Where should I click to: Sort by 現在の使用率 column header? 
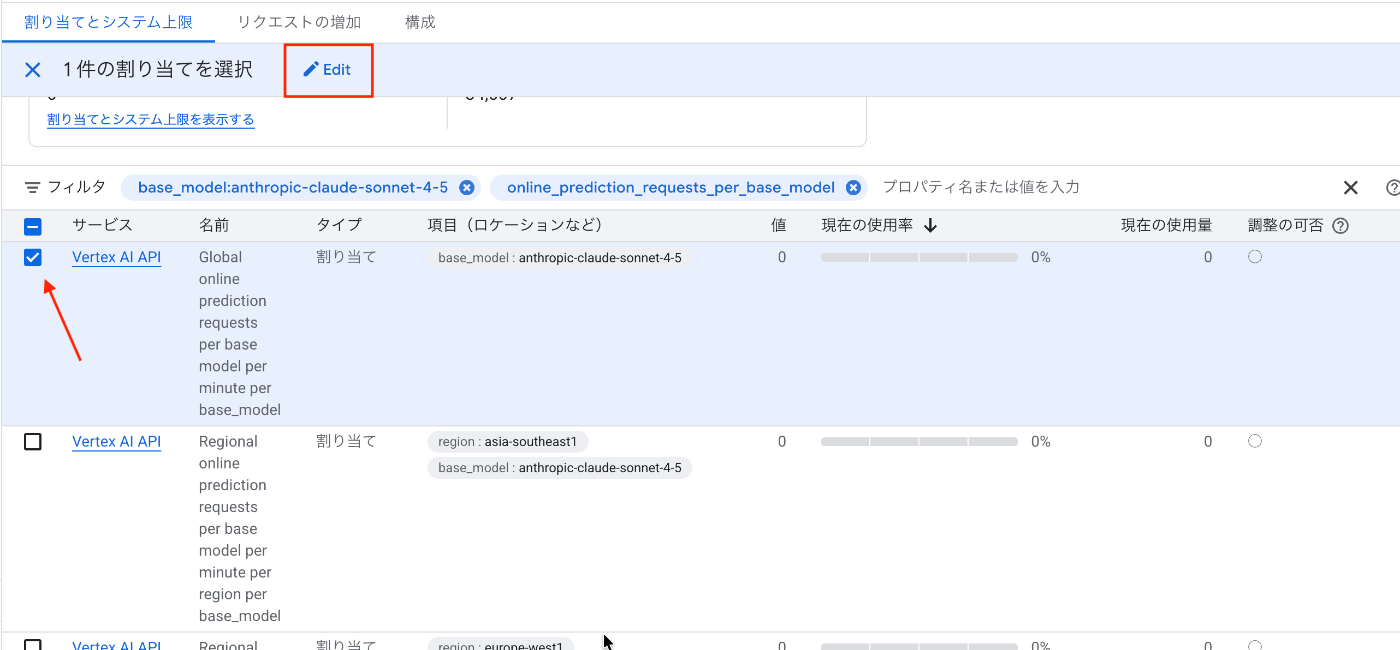click(x=867, y=225)
